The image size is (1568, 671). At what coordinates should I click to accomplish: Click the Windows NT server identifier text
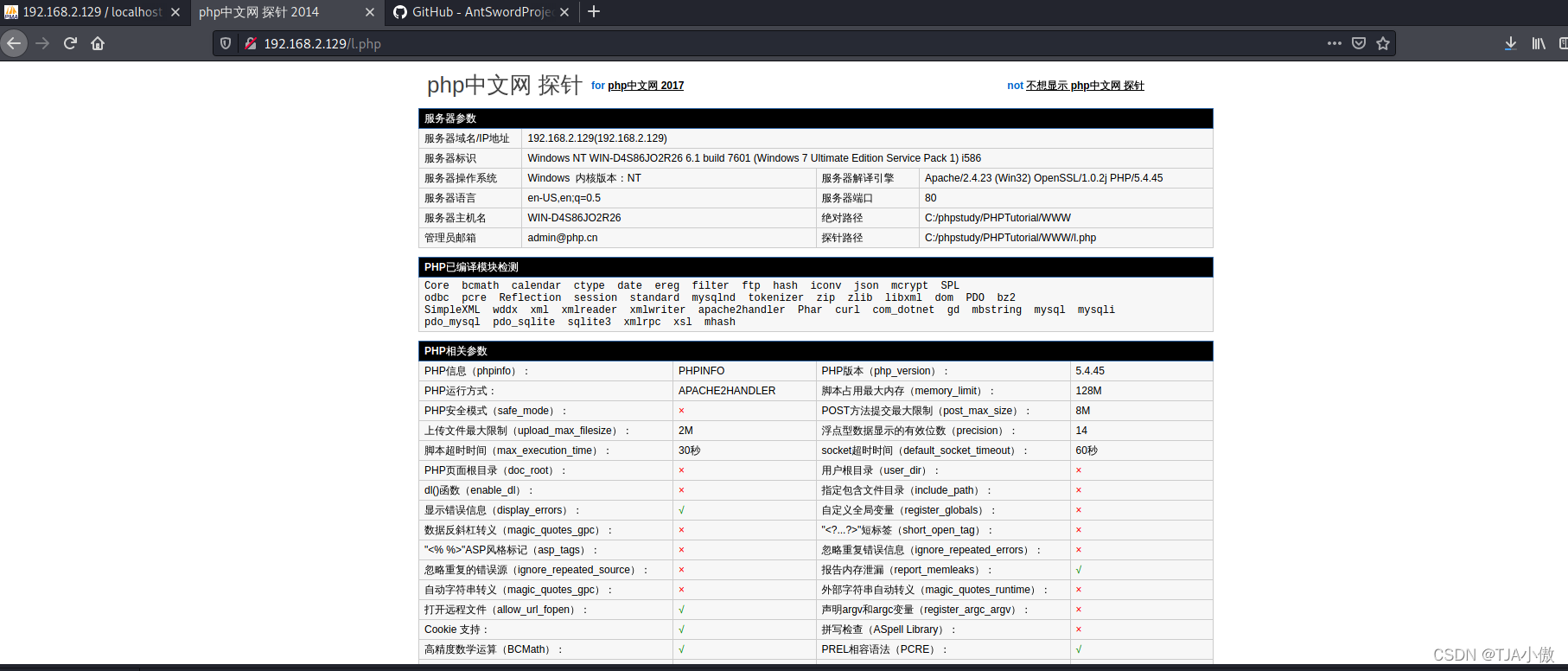754,158
